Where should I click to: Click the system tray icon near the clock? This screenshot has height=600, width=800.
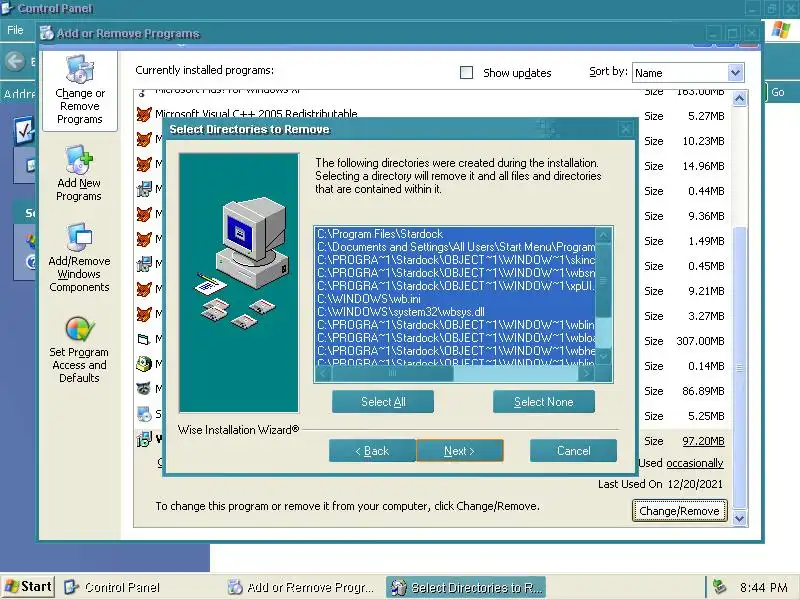tap(719, 587)
